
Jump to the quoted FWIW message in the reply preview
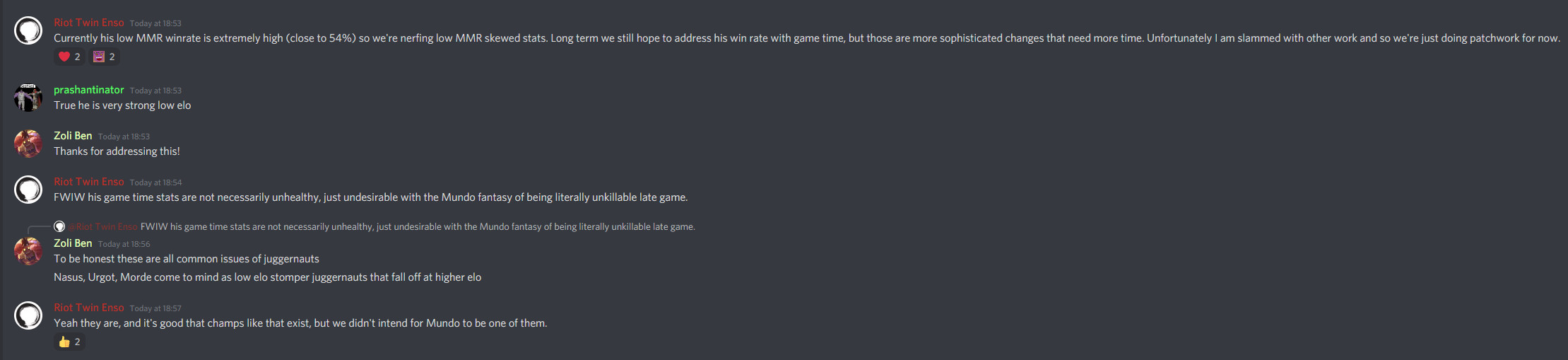point(417,227)
